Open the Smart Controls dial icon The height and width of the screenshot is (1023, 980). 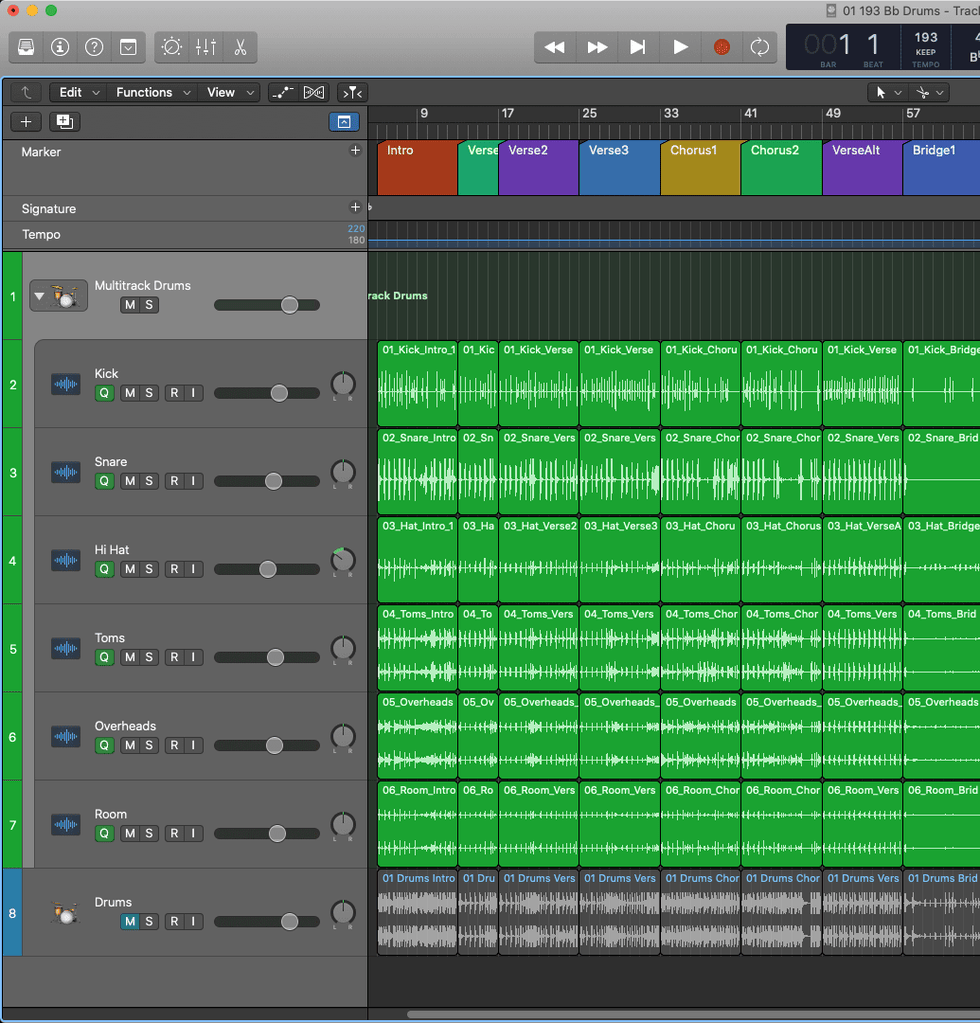pos(172,47)
